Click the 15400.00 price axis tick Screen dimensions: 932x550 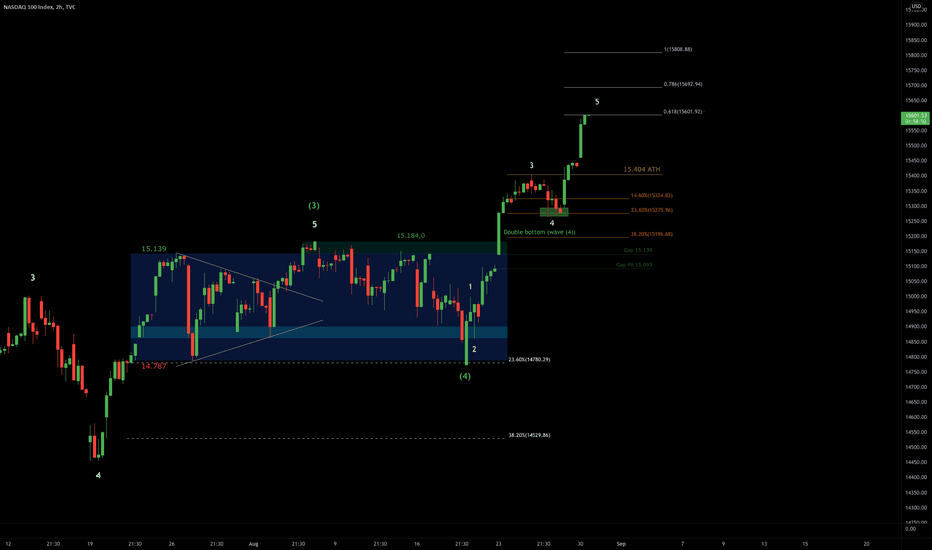(915, 176)
